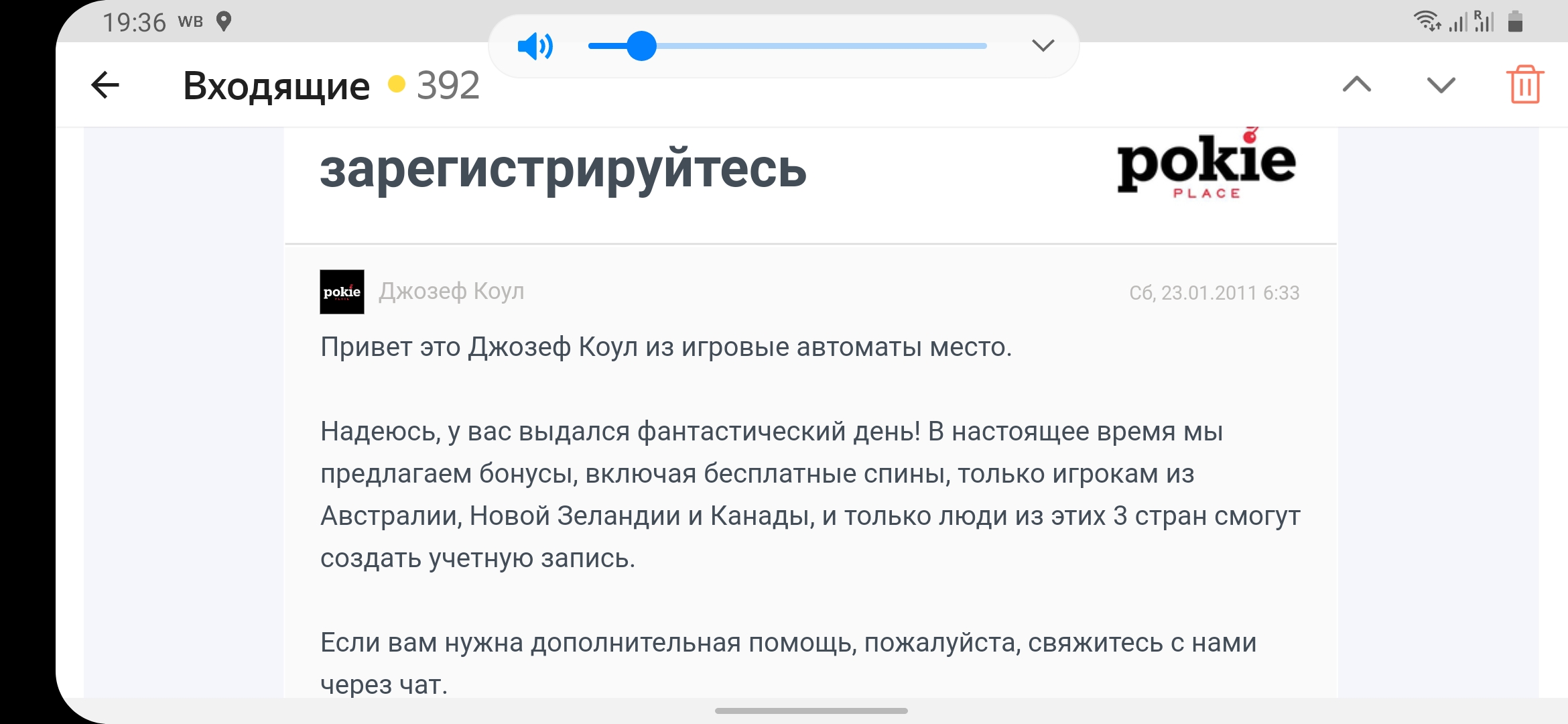Tap the battery status icon
The image size is (1568, 724).
pos(1516,21)
